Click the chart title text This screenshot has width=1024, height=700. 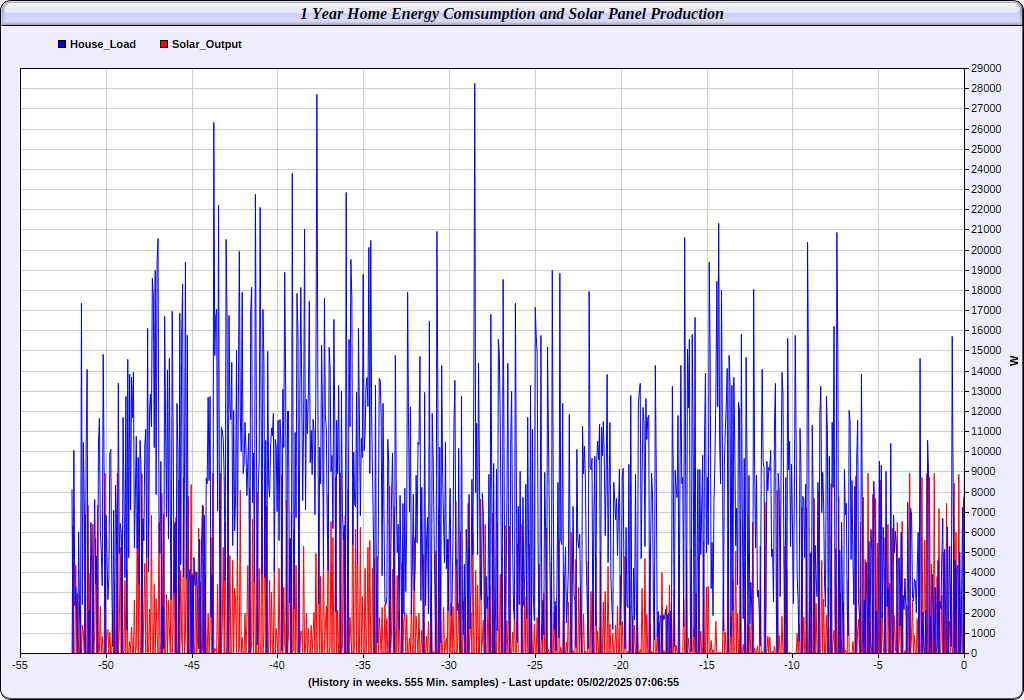[511, 14]
